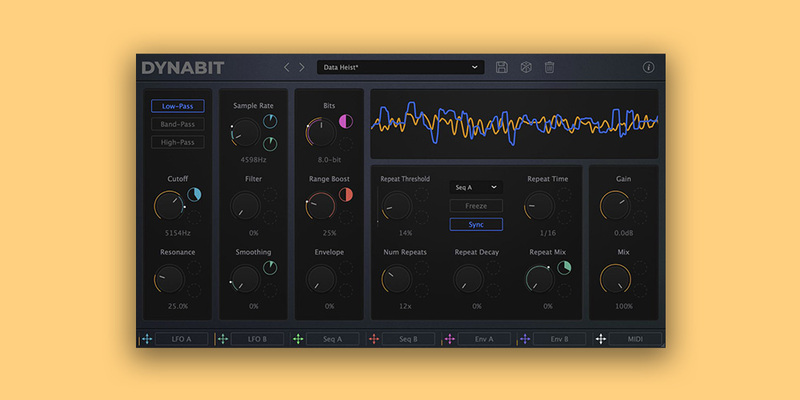Open the LFO A modulator tab
This screenshot has height=400, width=800.
point(182,339)
